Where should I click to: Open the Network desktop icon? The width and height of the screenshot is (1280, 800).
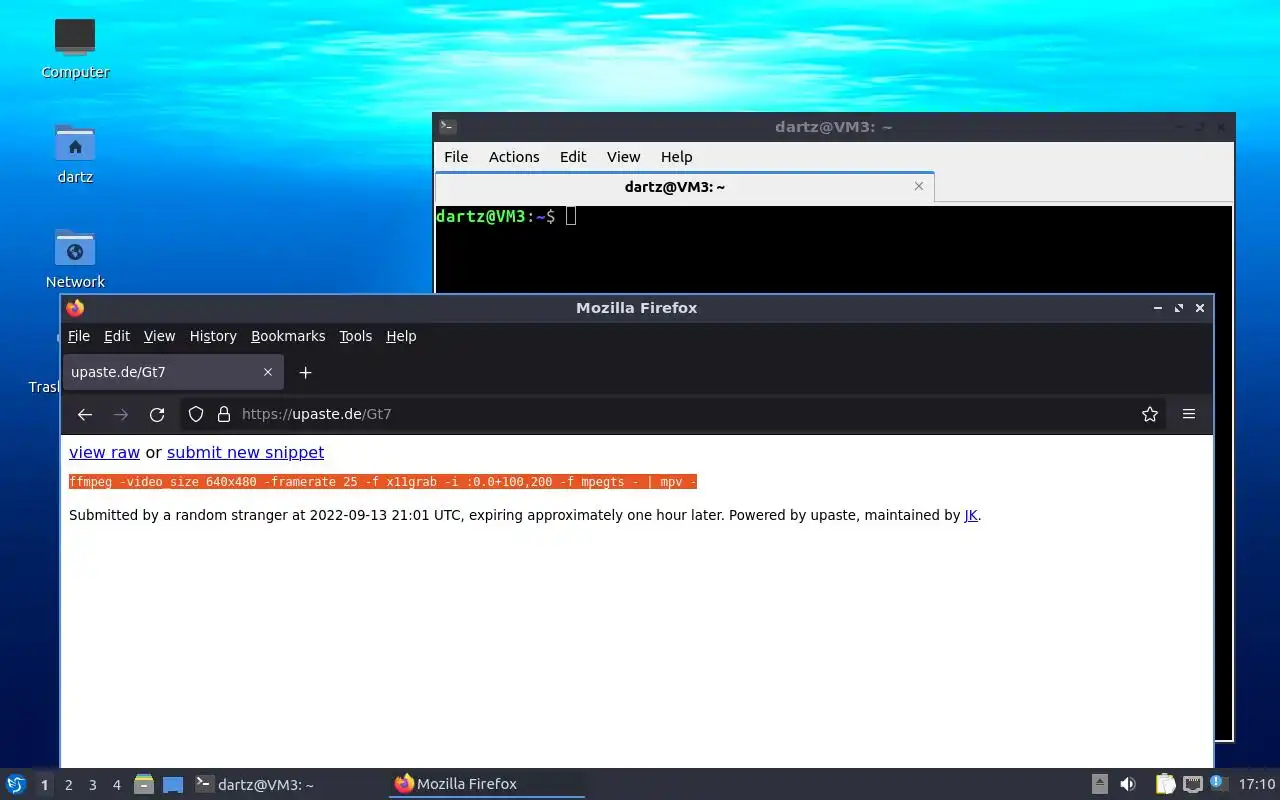click(x=75, y=258)
